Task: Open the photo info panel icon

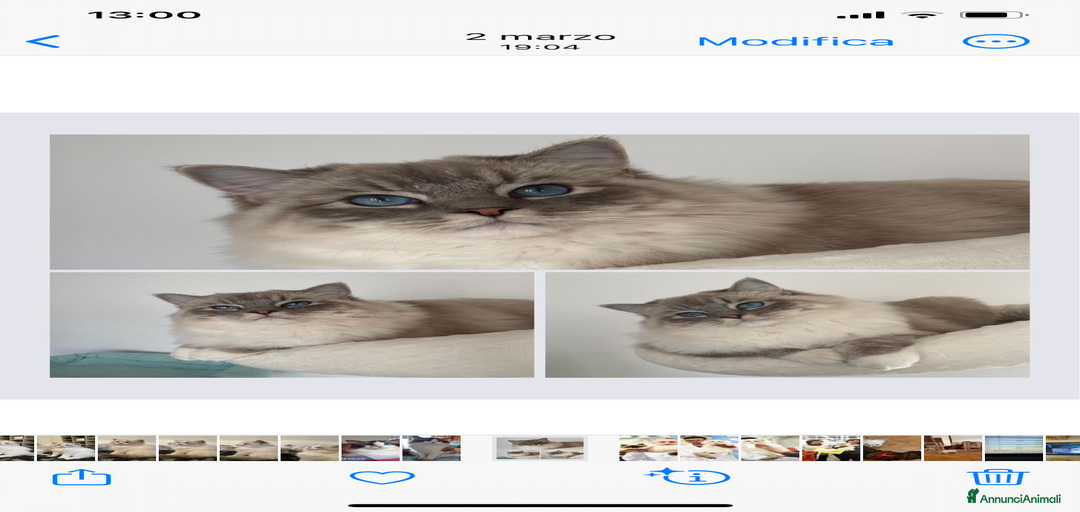Action: click(x=690, y=477)
